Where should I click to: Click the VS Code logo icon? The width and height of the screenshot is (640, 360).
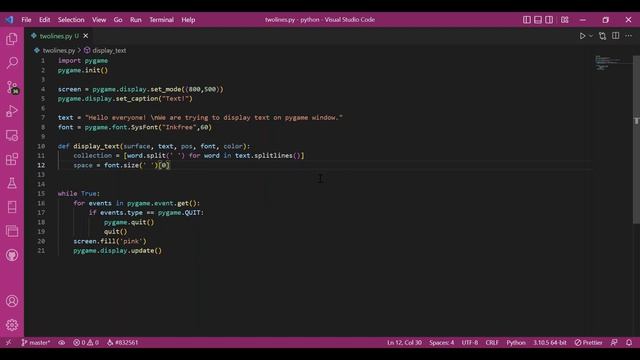9,20
